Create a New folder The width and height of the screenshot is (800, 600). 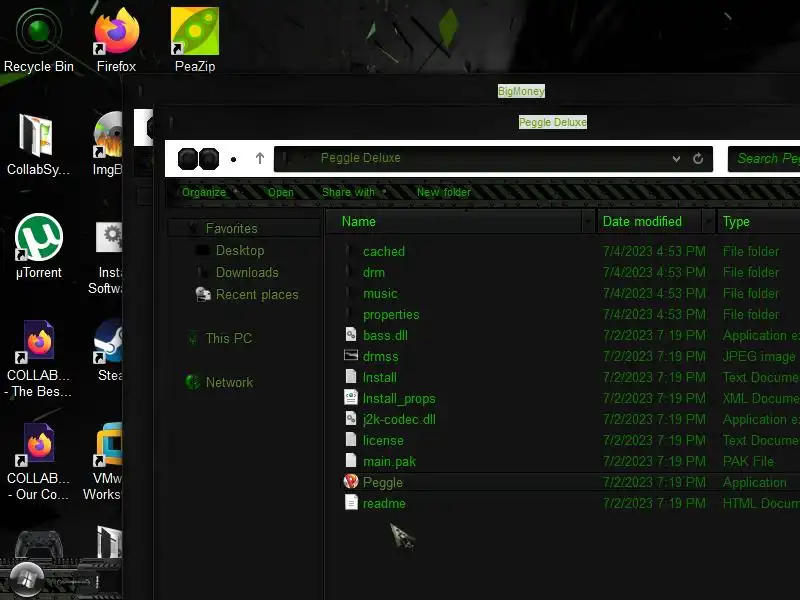[443, 192]
